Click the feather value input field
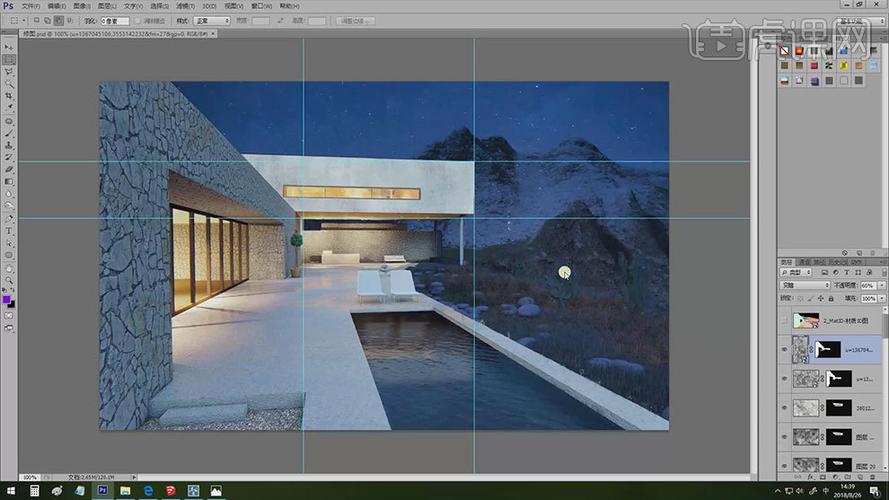The width and height of the screenshot is (889, 500). click(115, 20)
